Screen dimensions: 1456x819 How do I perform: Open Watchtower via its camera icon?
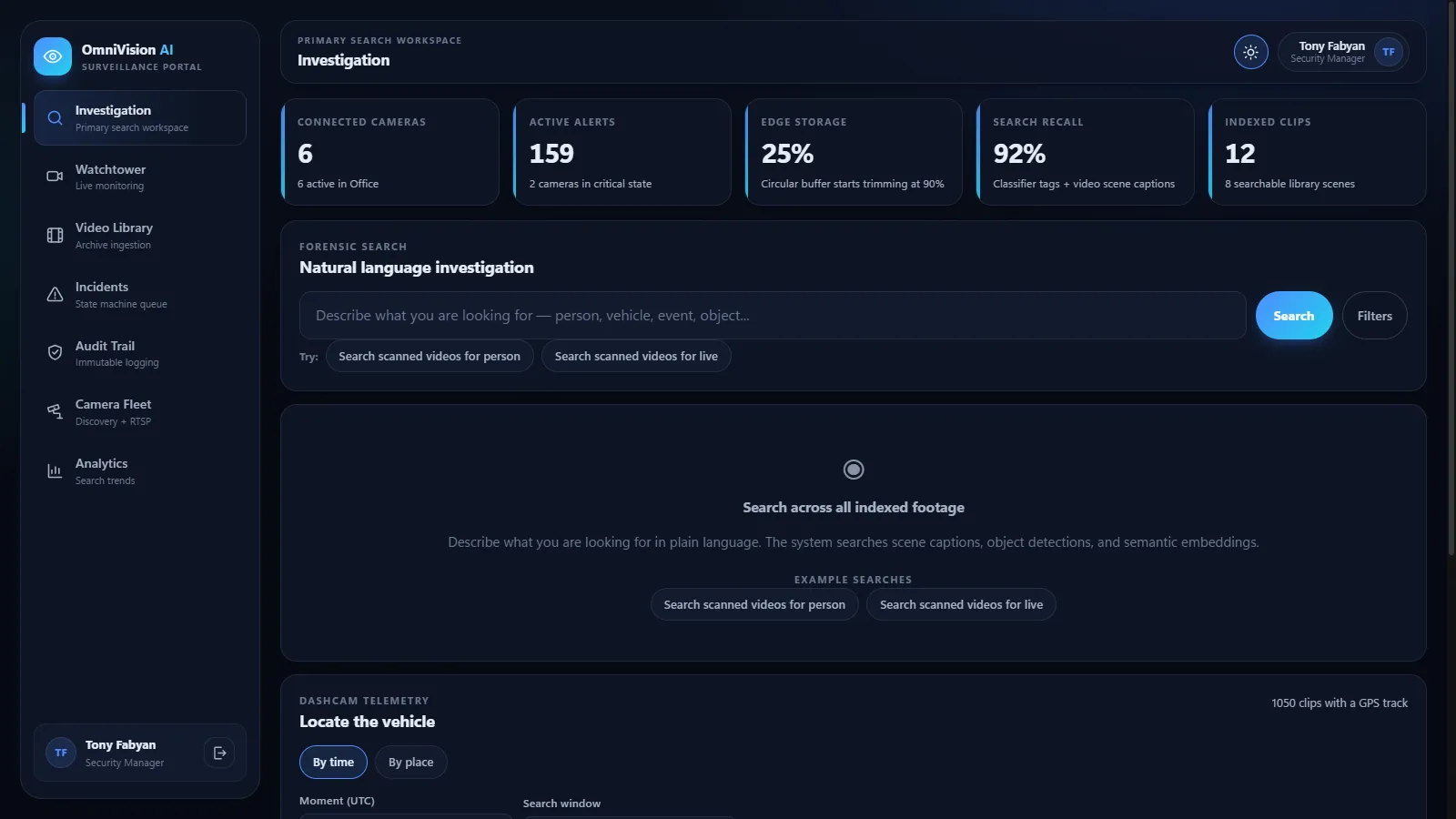55,177
